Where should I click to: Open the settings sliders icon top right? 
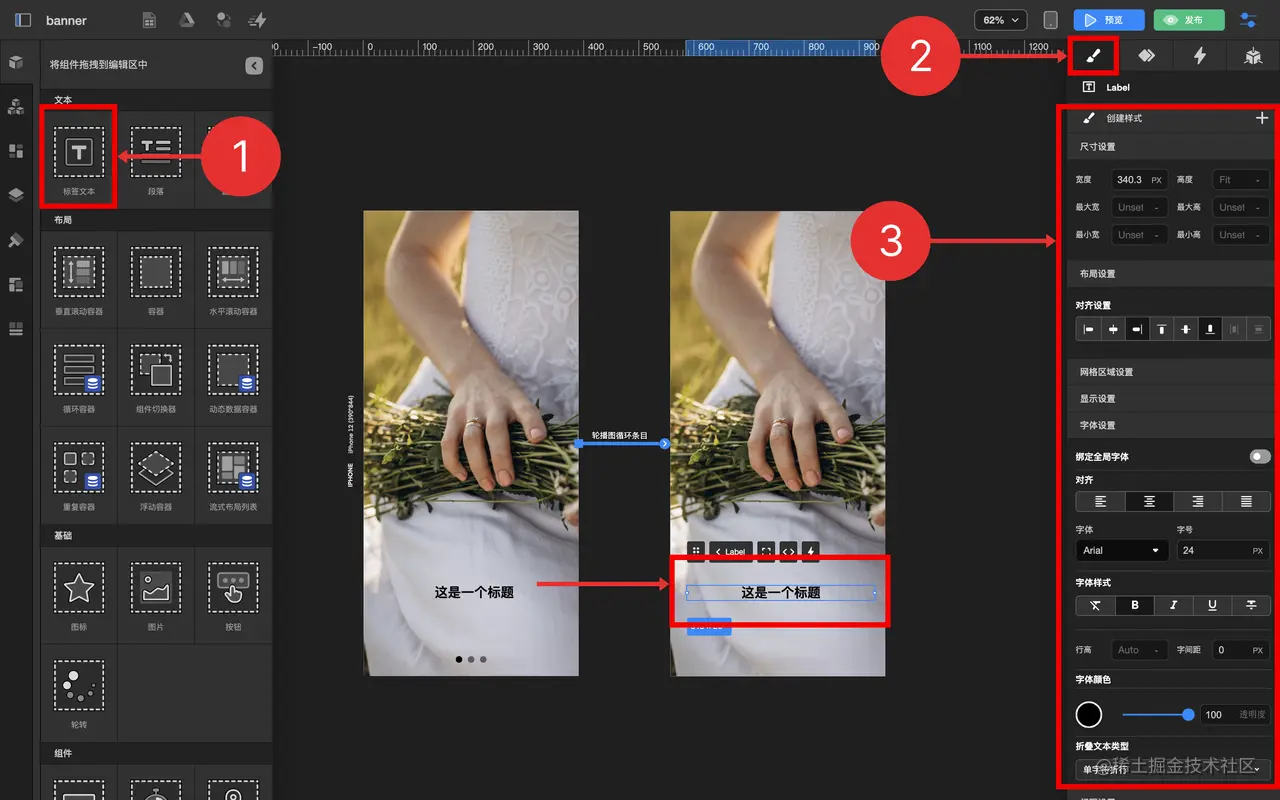(x=1249, y=20)
